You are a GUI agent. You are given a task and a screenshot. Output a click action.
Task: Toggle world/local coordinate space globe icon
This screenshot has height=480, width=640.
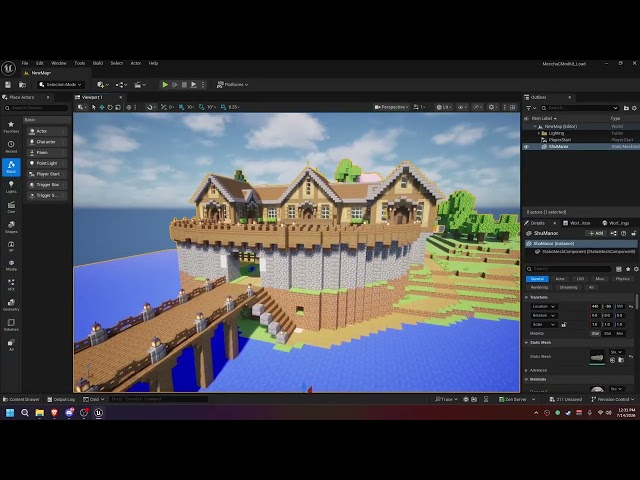tap(129, 107)
